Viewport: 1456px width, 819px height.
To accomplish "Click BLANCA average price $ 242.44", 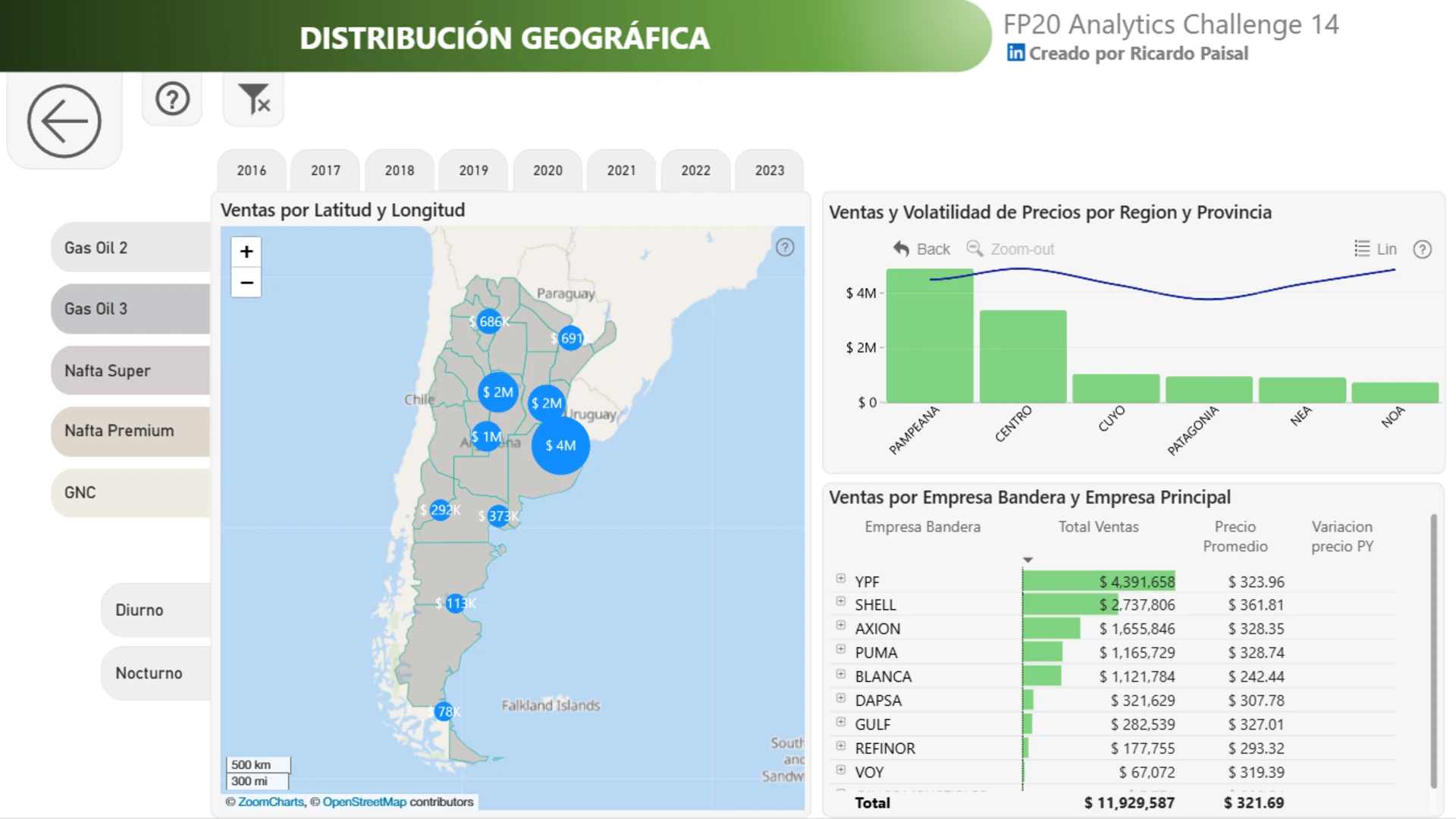I will 1257,676.
